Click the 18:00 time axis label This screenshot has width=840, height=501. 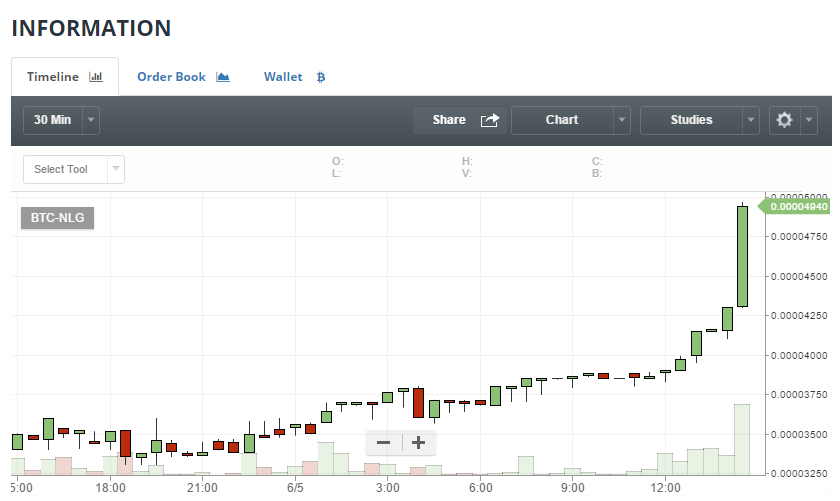click(x=110, y=488)
